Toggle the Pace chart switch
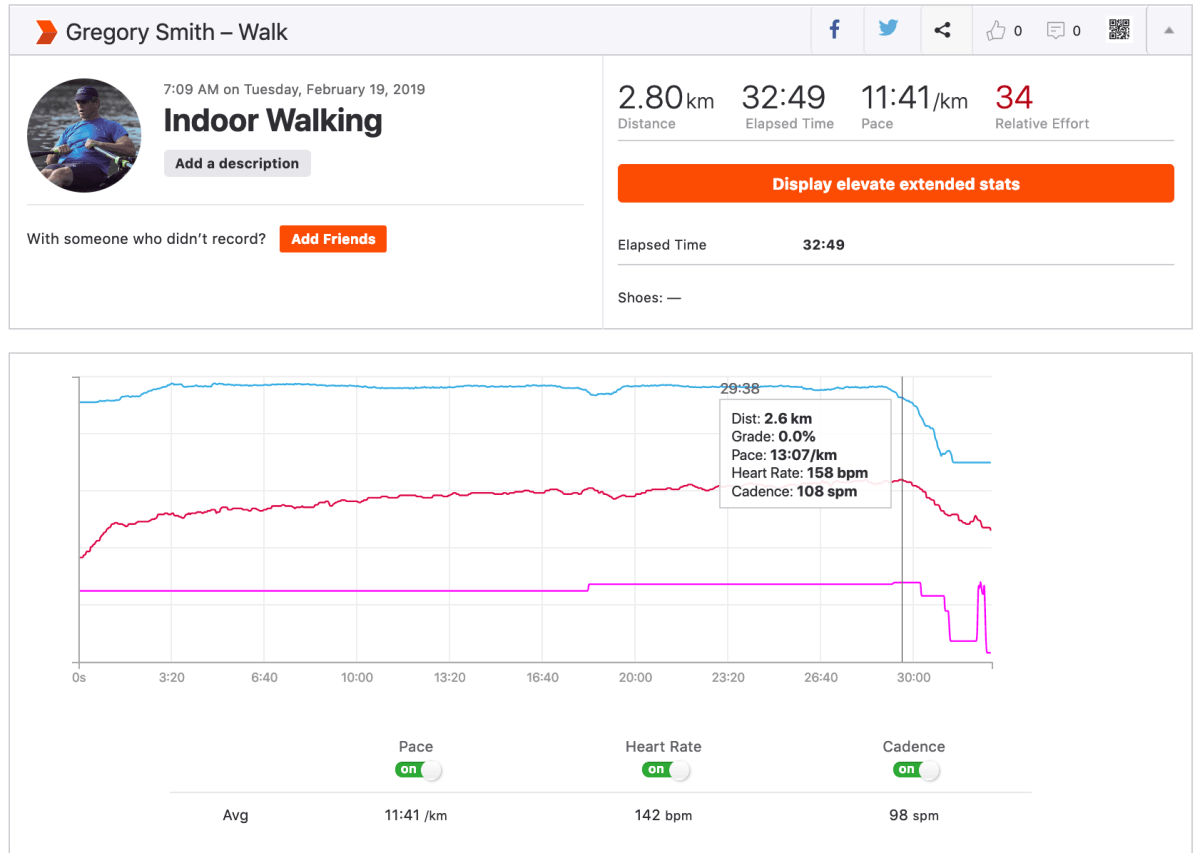 pos(418,770)
